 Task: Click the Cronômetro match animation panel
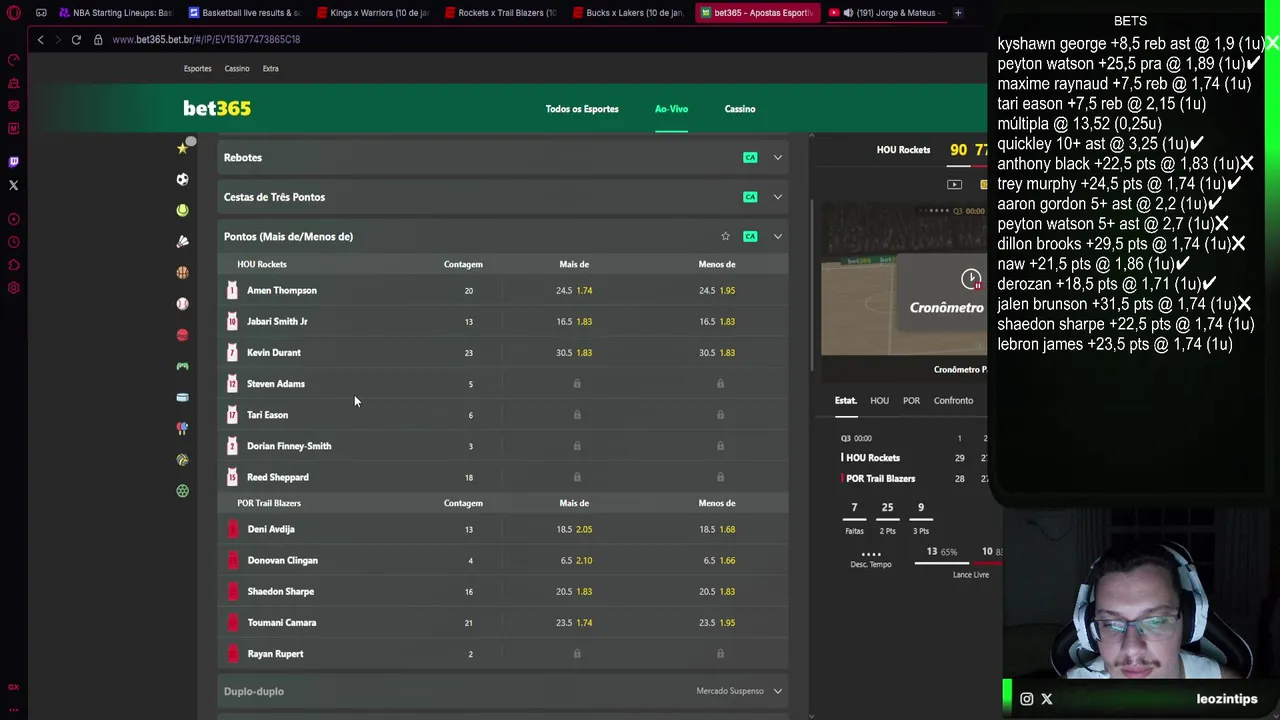(903, 279)
